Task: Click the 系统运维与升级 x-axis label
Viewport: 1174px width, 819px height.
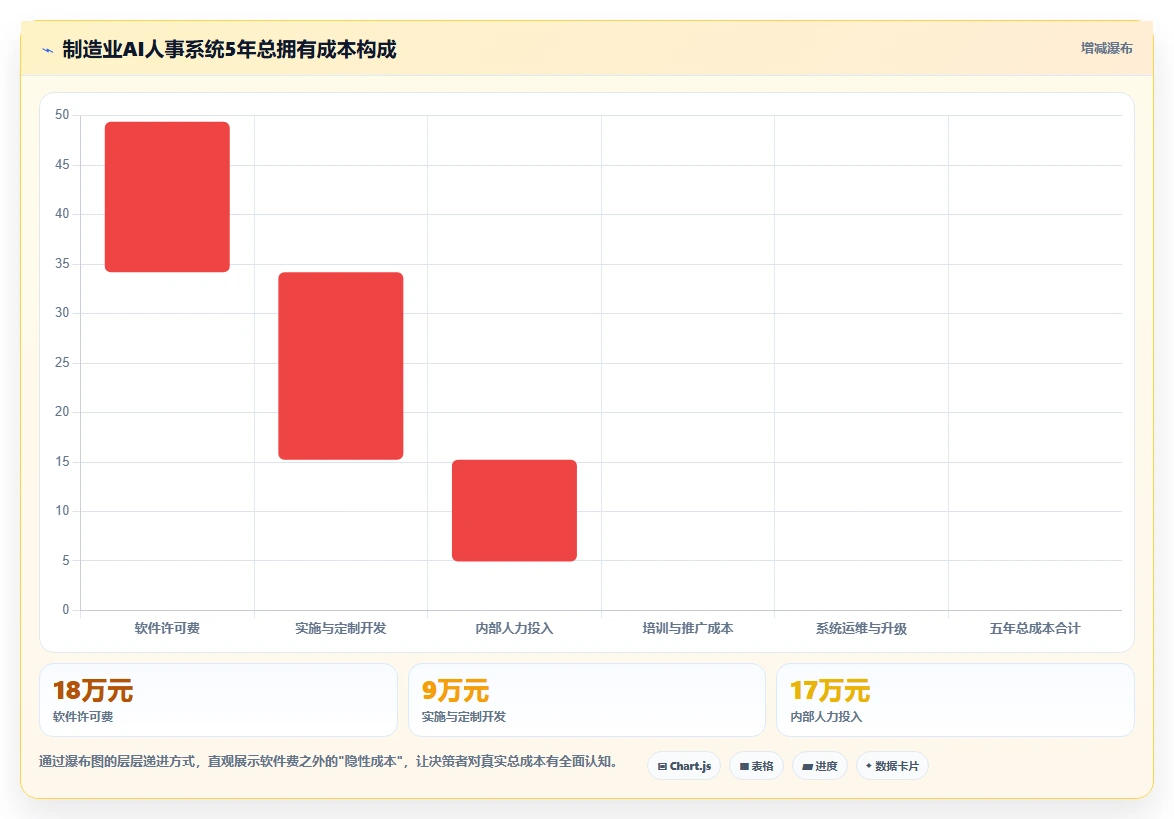Action: click(x=862, y=628)
